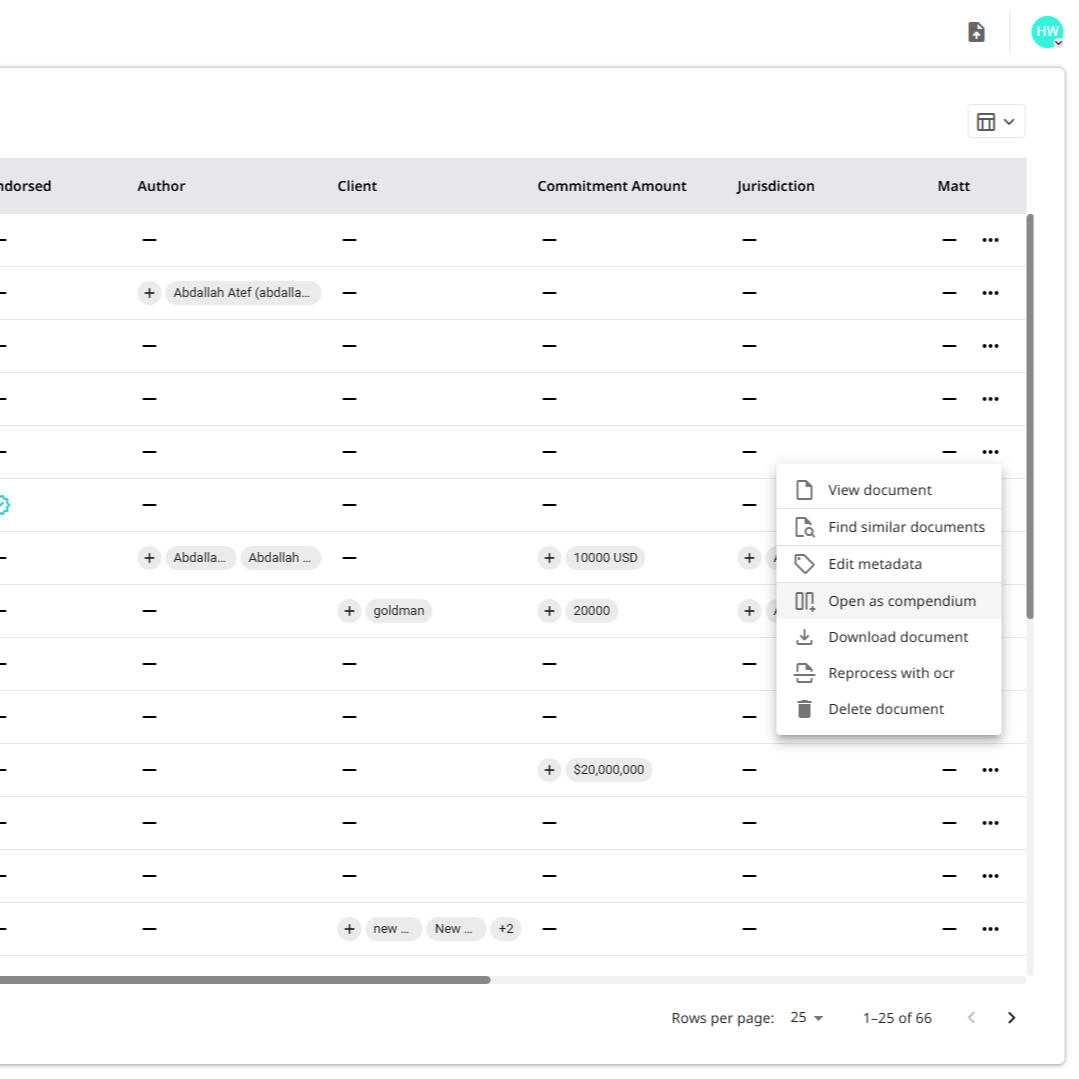Expand the +2 more client tags
The image size is (1079, 1079).
tap(506, 929)
